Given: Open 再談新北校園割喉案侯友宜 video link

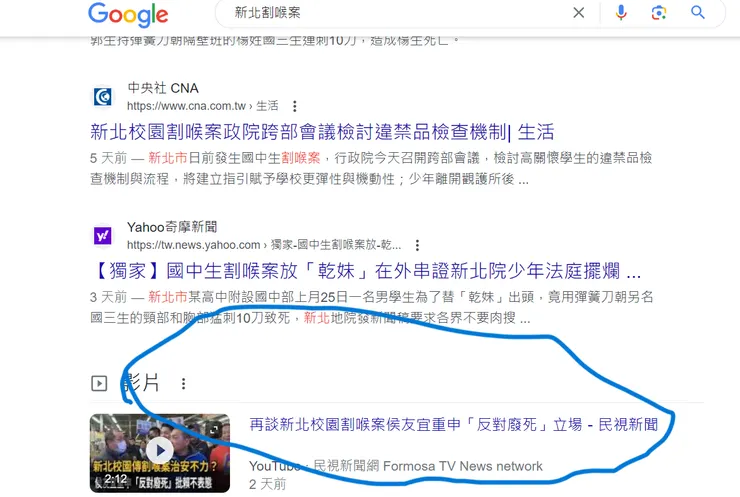Looking at the screenshot, I should (x=454, y=424).
